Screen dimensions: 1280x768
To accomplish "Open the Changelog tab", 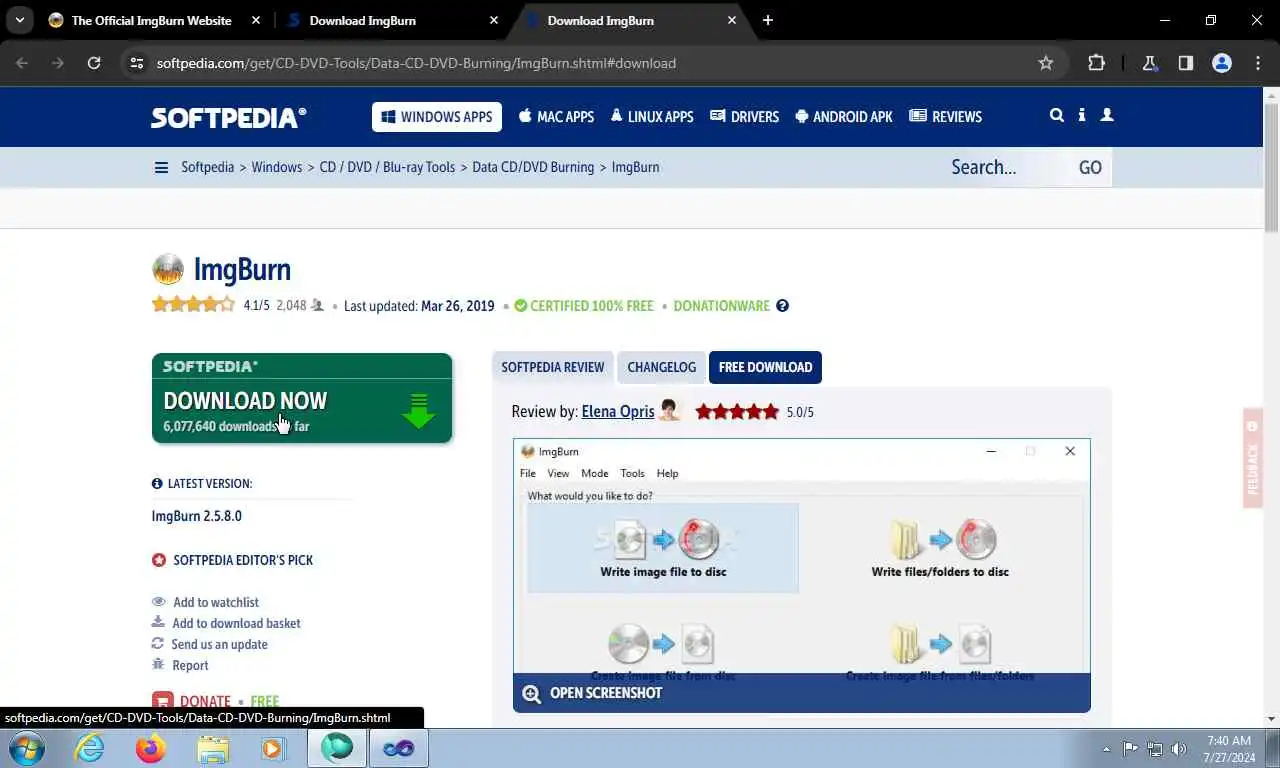I will click(661, 367).
